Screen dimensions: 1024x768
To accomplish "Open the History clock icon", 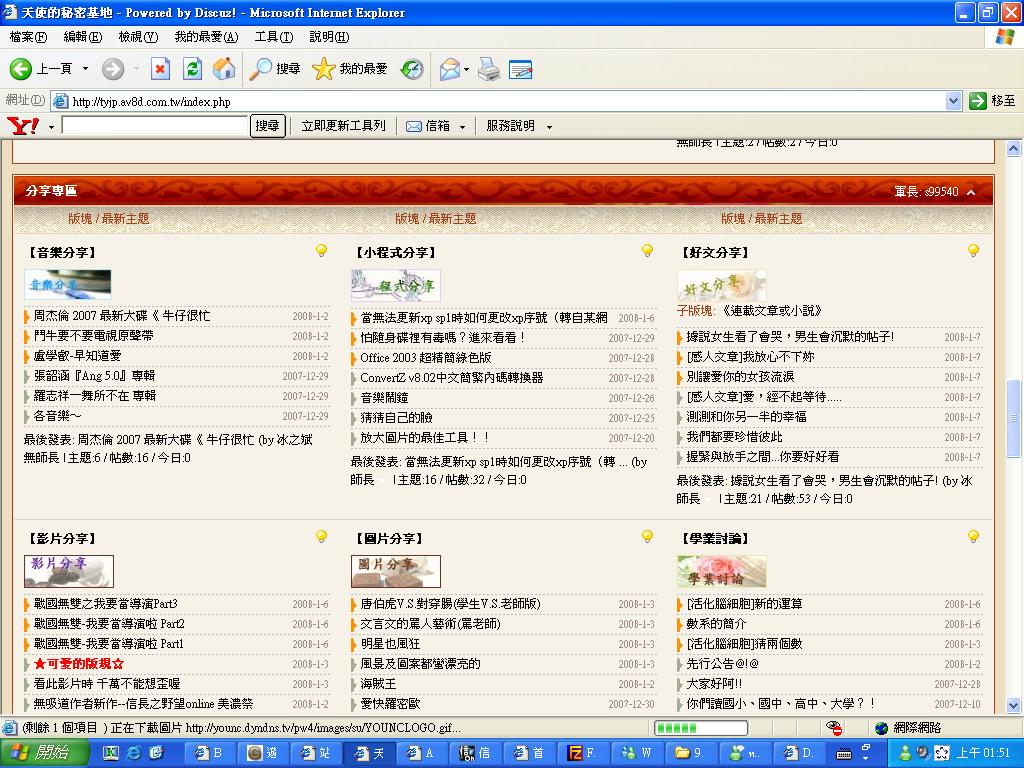I will (x=412, y=69).
